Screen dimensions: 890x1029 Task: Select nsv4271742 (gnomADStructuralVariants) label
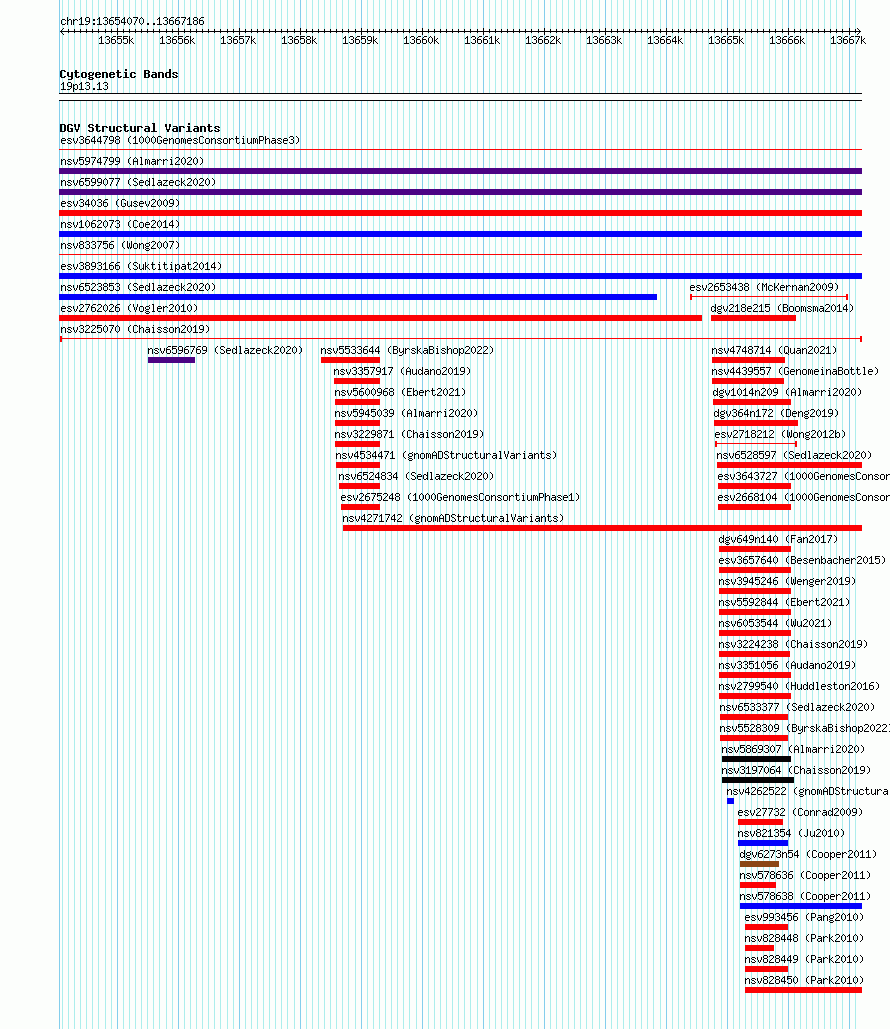click(x=453, y=518)
